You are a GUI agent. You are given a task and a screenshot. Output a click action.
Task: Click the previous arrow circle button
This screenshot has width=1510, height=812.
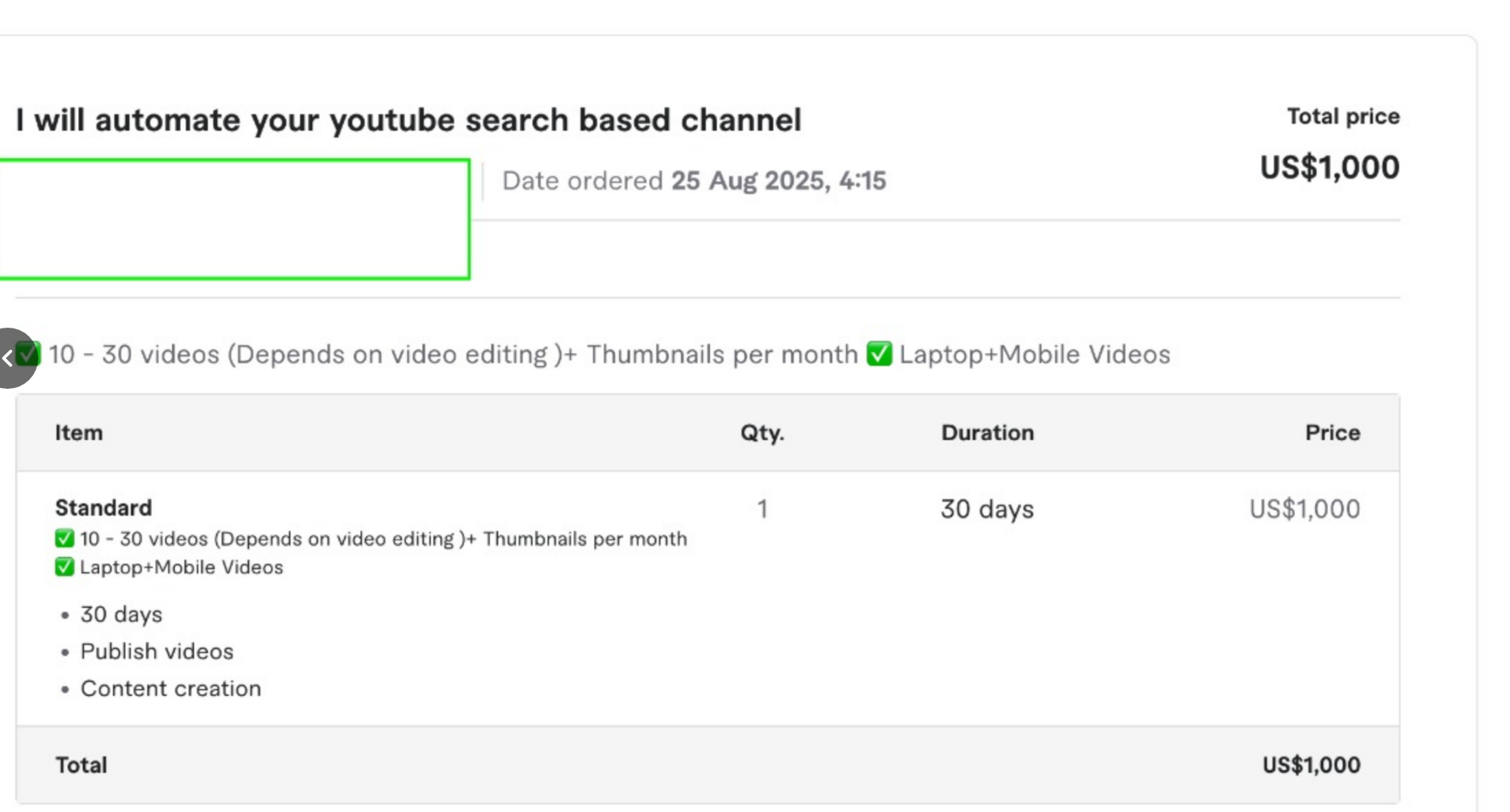click(x=12, y=357)
